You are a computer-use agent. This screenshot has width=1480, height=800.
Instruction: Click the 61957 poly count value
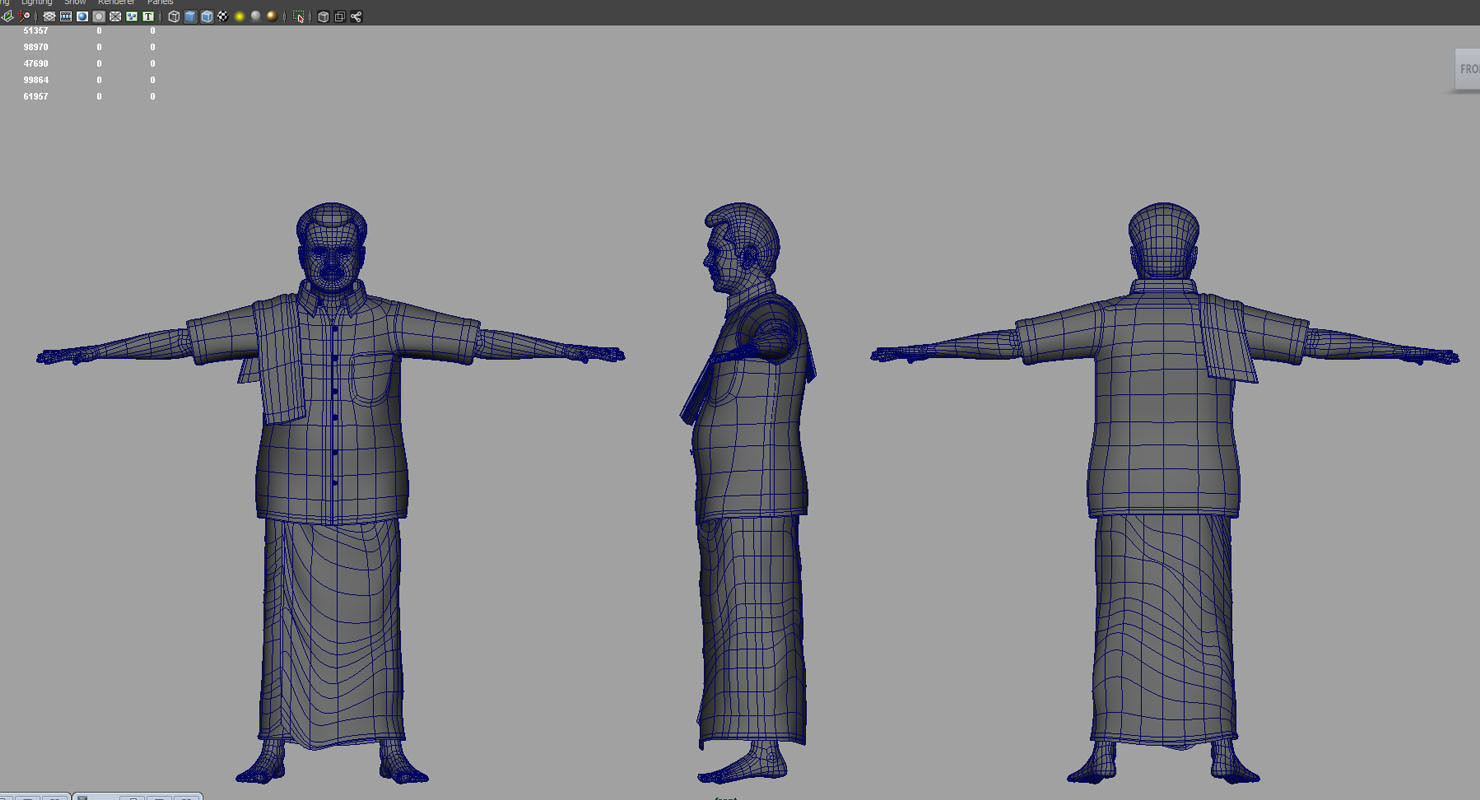(x=36, y=96)
